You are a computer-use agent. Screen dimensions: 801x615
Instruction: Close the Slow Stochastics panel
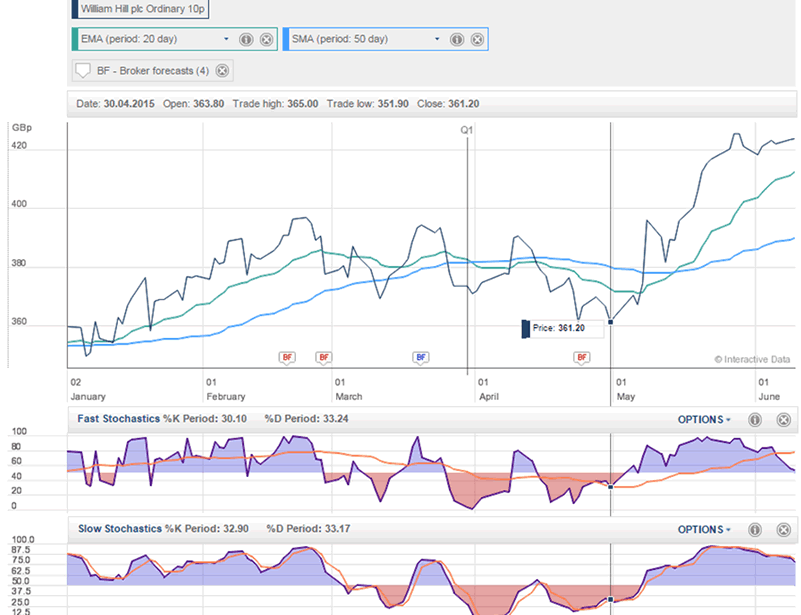[783, 529]
